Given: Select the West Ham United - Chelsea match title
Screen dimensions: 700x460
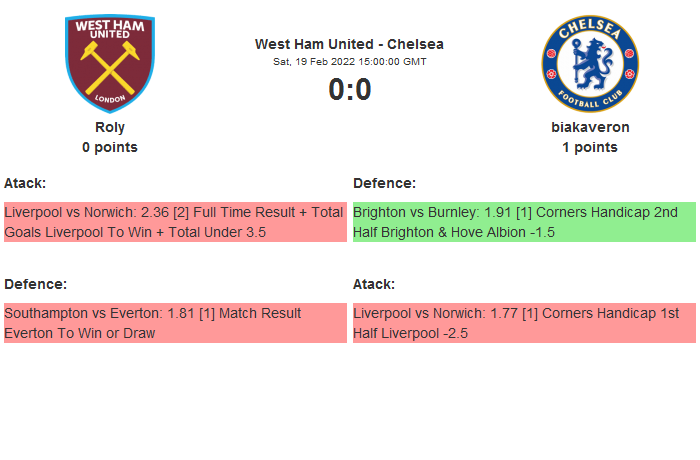Looking at the screenshot, I should (349, 44).
